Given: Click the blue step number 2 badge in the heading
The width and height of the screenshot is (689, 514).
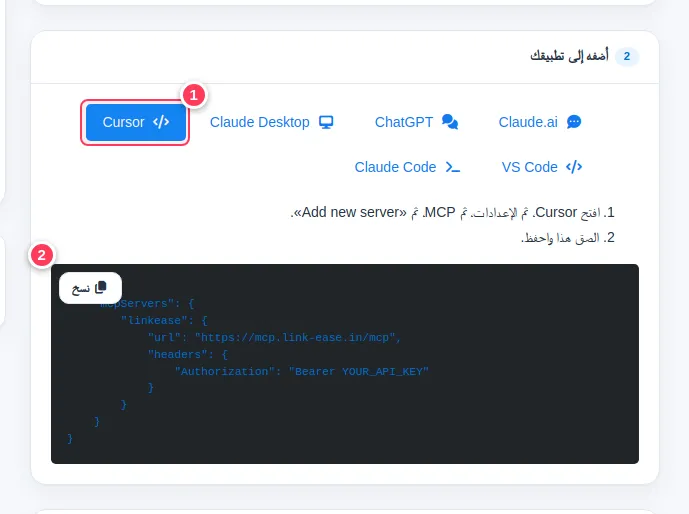Looking at the screenshot, I should (x=627, y=56).
